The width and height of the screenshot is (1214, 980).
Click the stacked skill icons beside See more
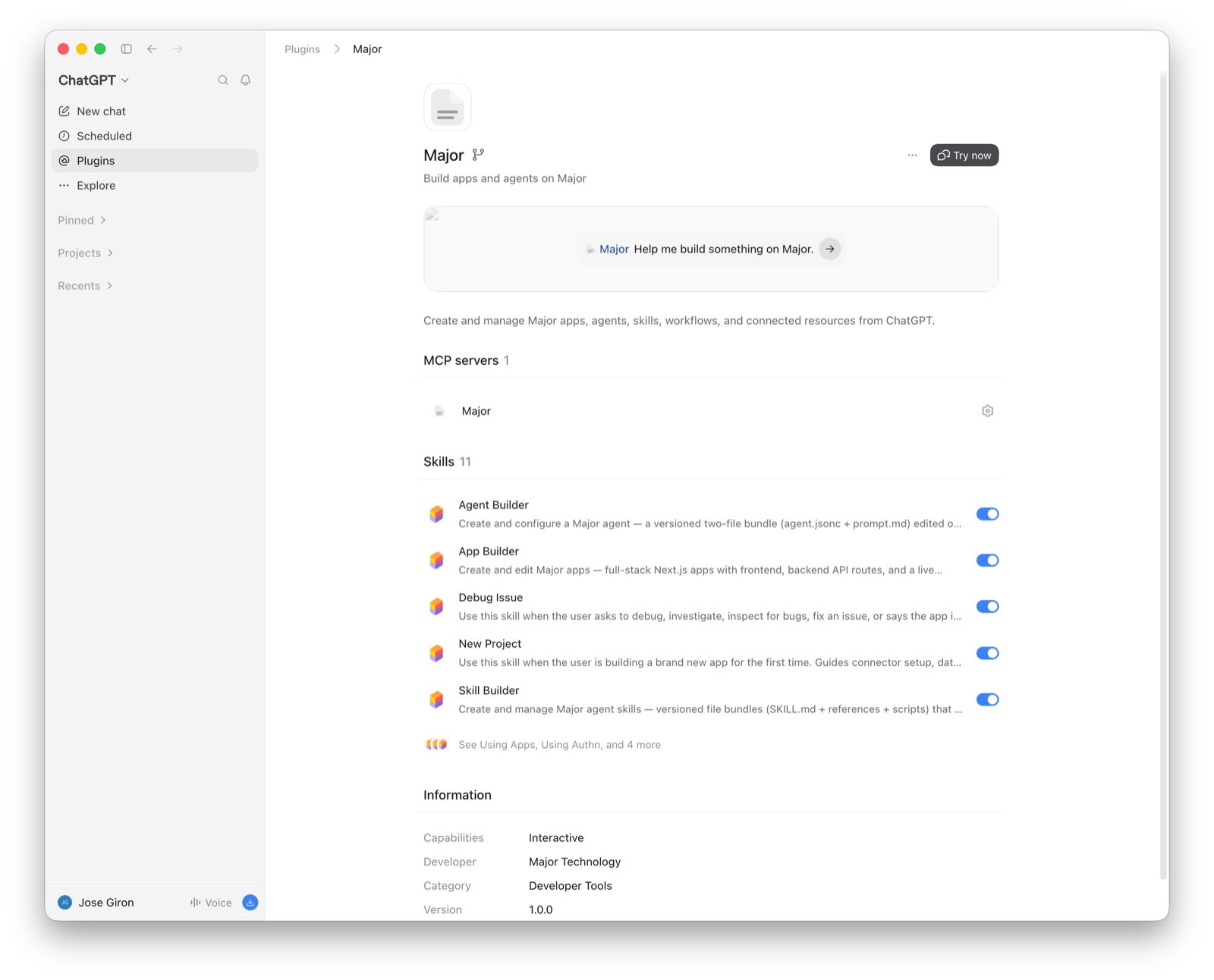[x=436, y=744]
